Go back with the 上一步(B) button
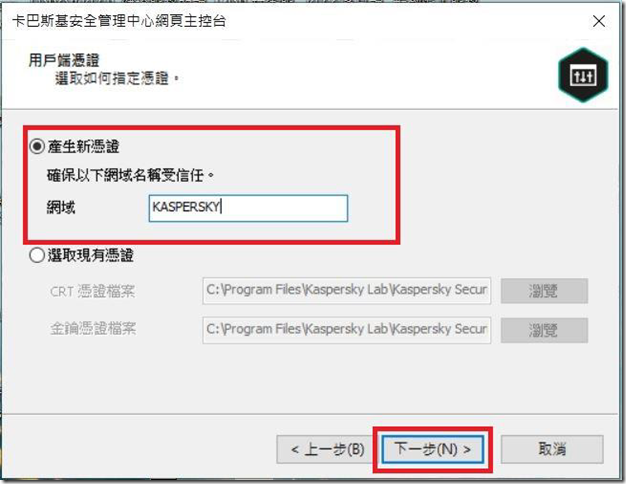 pyautogui.click(x=327, y=450)
